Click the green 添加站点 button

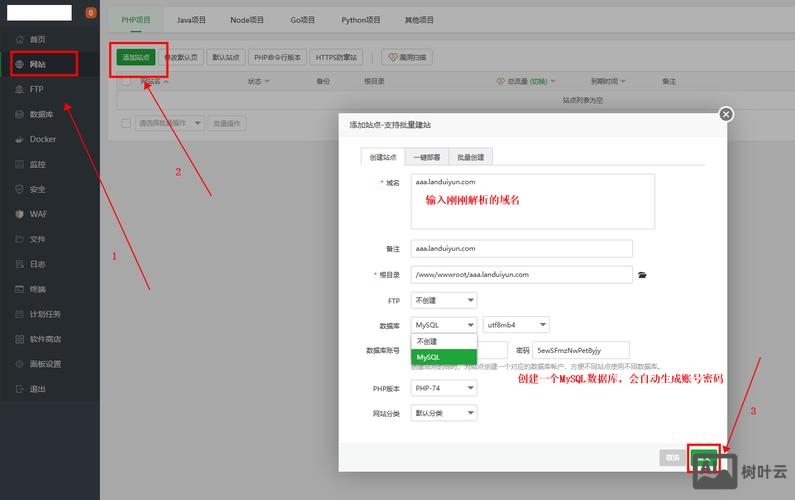(x=135, y=58)
